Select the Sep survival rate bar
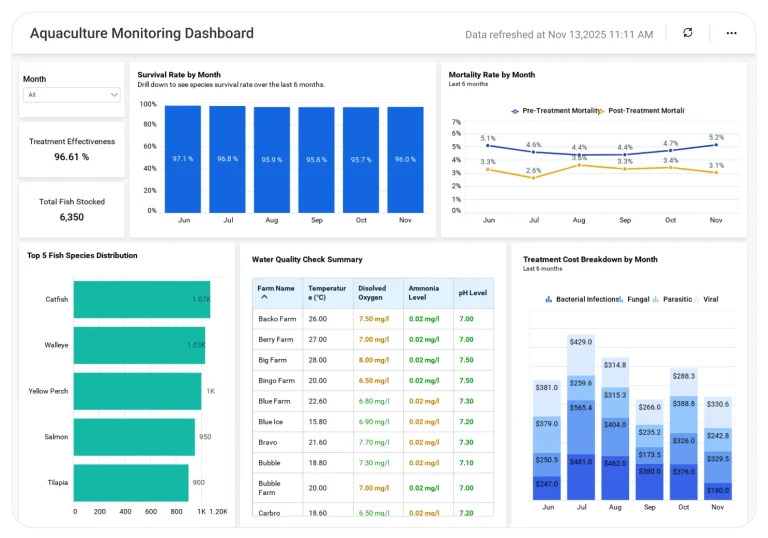The height and width of the screenshot is (538, 768). (316, 160)
